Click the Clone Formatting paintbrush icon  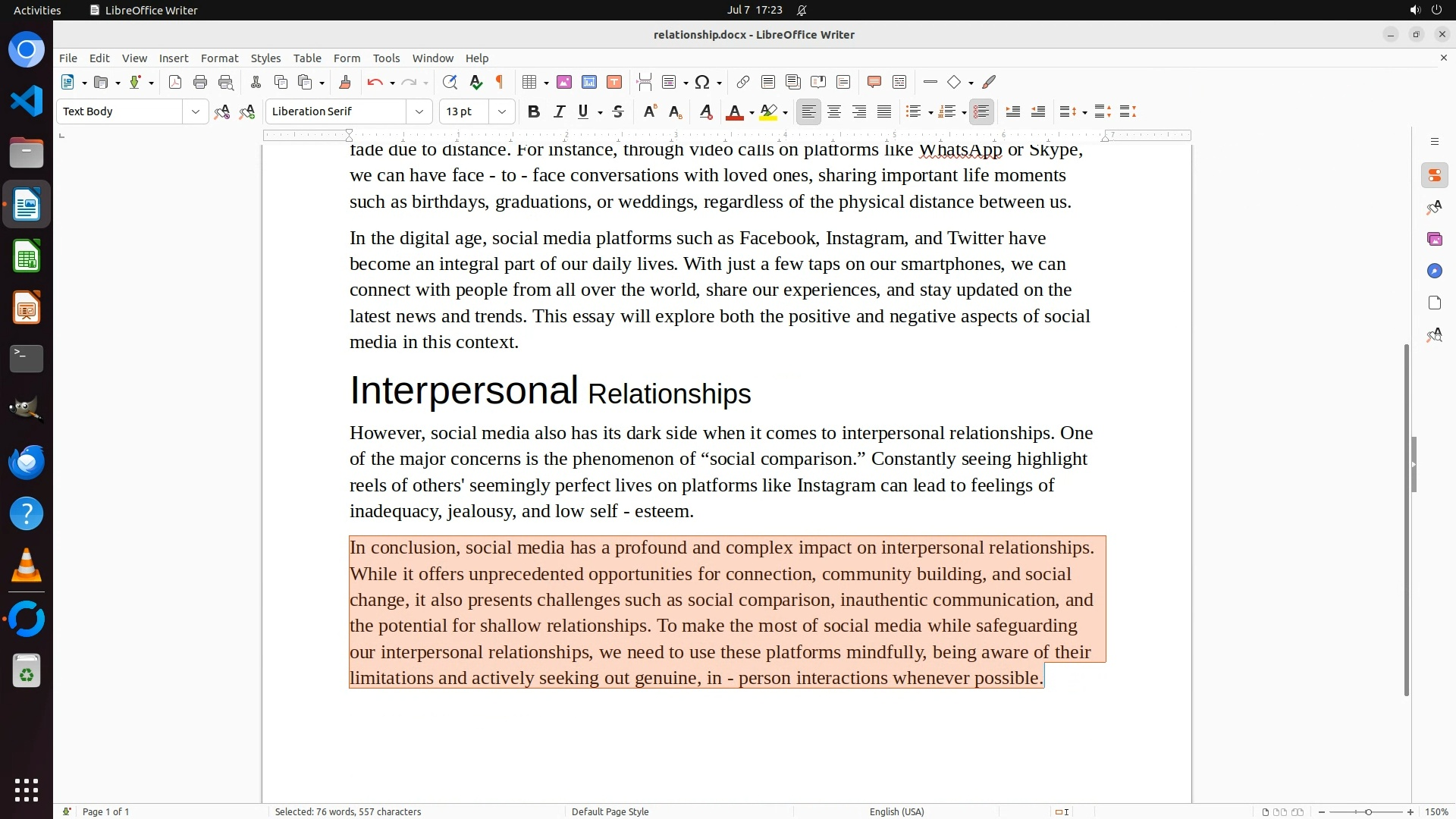pyautogui.click(x=345, y=82)
